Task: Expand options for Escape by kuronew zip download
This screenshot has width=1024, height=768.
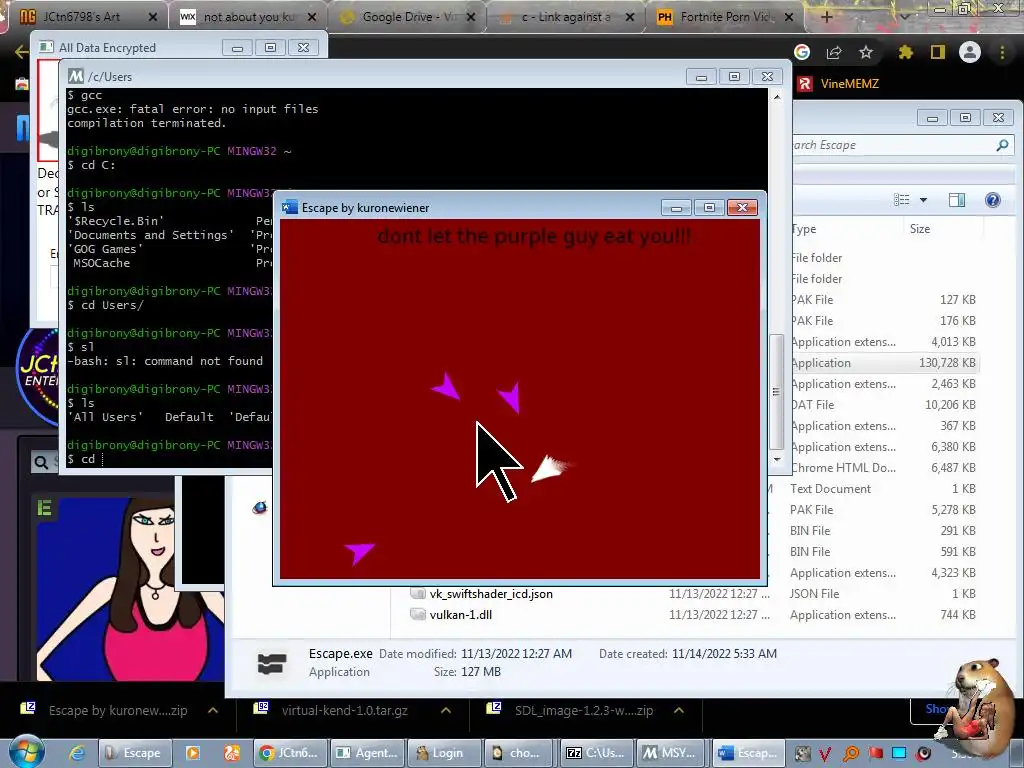Action: tap(213, 711)
